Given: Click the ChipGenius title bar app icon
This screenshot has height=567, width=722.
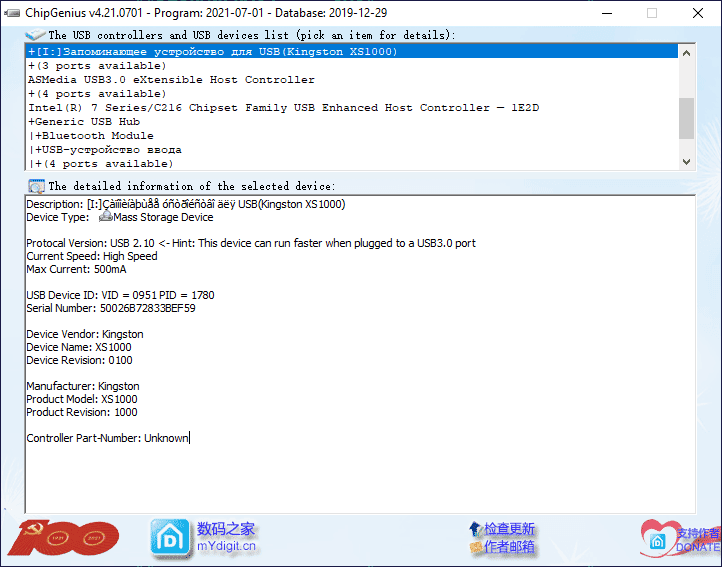Looking at the screenshot, I should point(12,13).
